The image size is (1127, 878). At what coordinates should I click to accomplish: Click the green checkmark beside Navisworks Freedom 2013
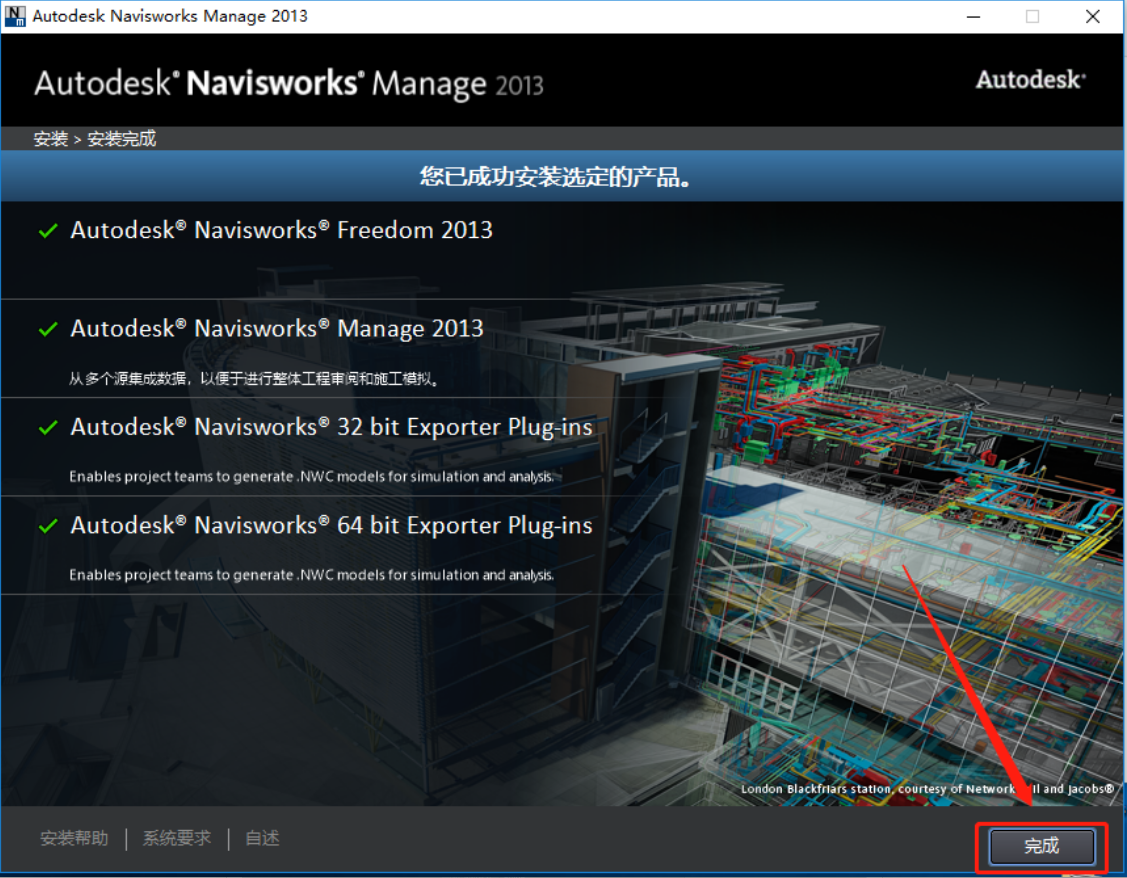click(47, 231)
